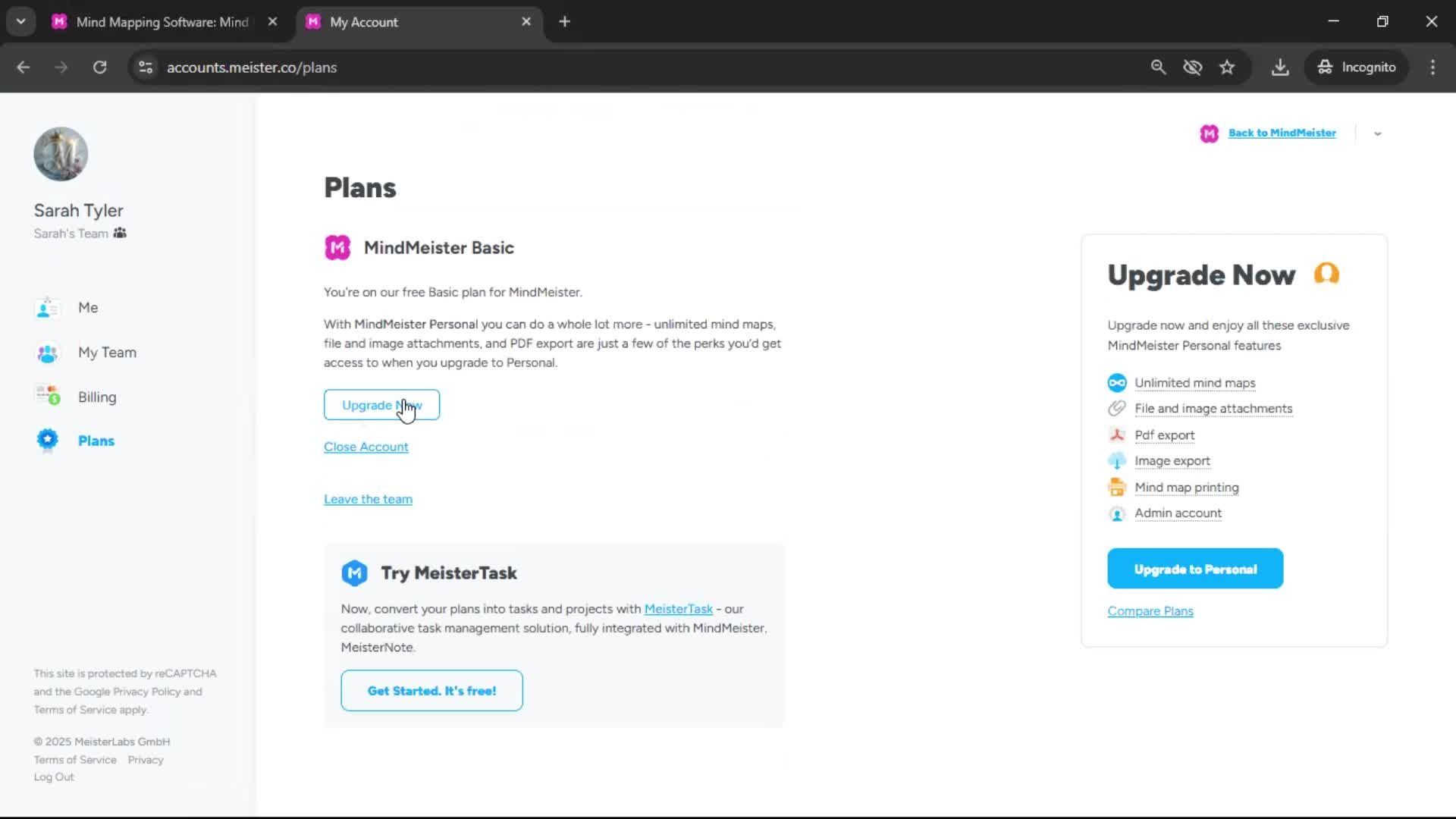The width and height of the screenshot is (1456, 819).
Task: Close the My Account tab
Action: point(526,22)
